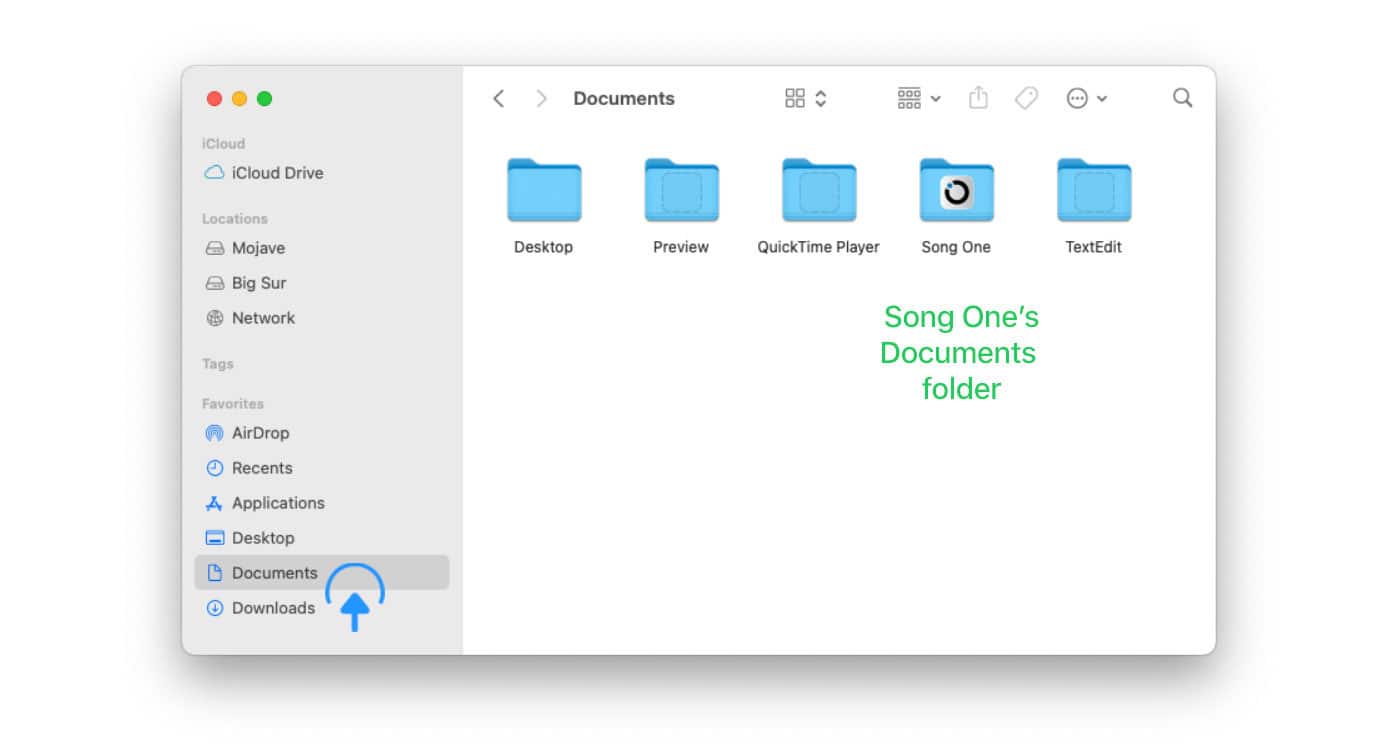Screen dimensions: 1393x750
Task: Select the TextEdit folder icon
Action: (1094, 190)
